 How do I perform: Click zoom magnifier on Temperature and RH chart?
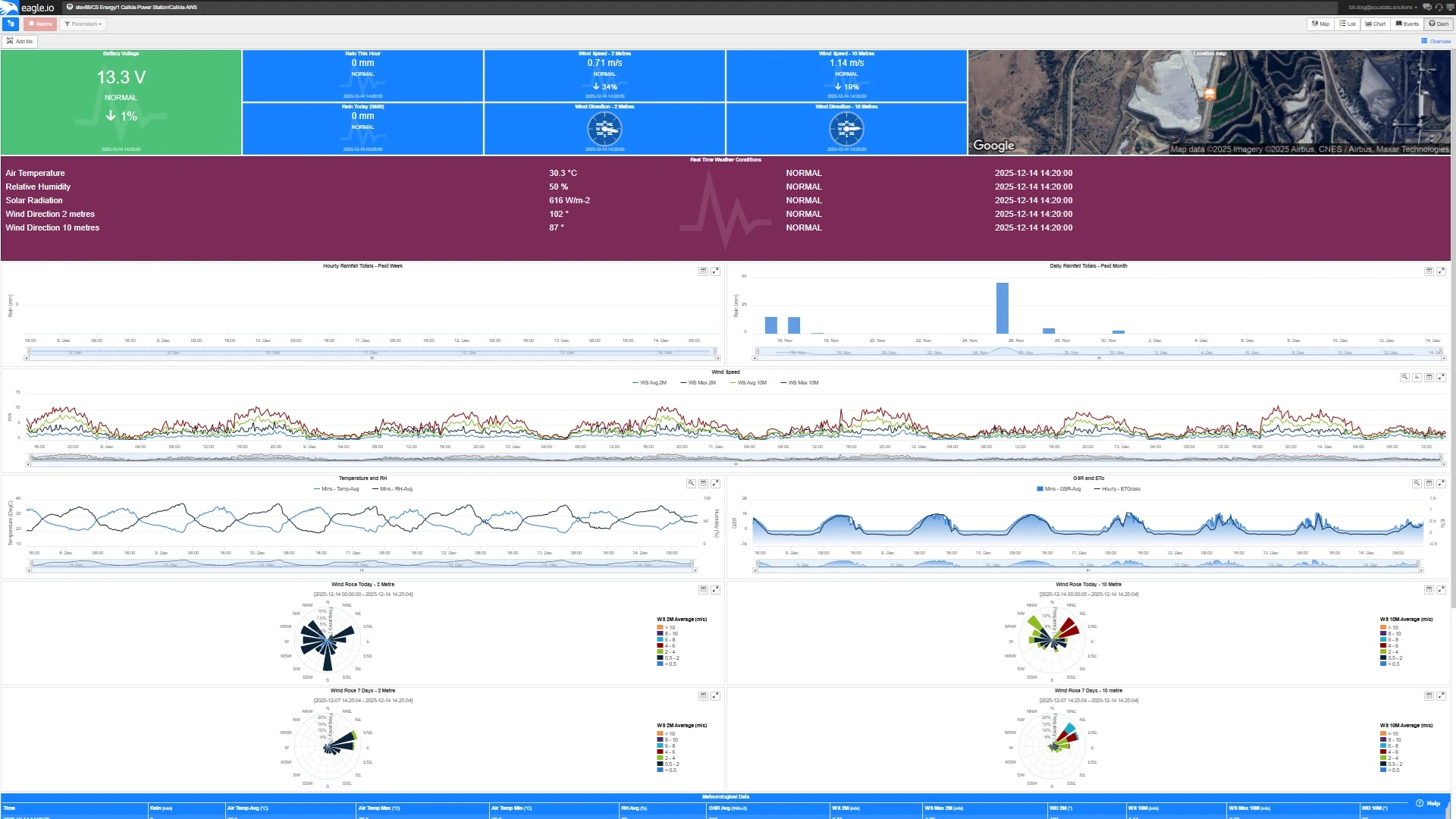(691, 484)
